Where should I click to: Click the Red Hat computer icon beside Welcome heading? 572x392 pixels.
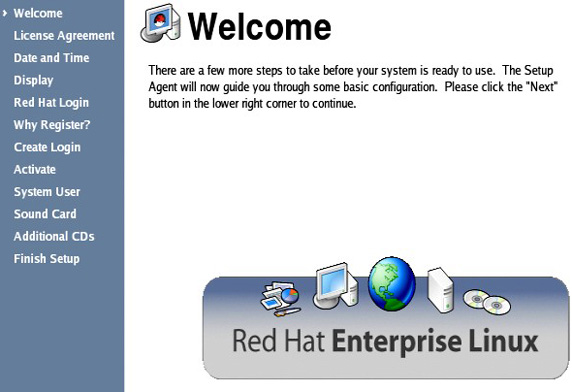click(161, 23)
